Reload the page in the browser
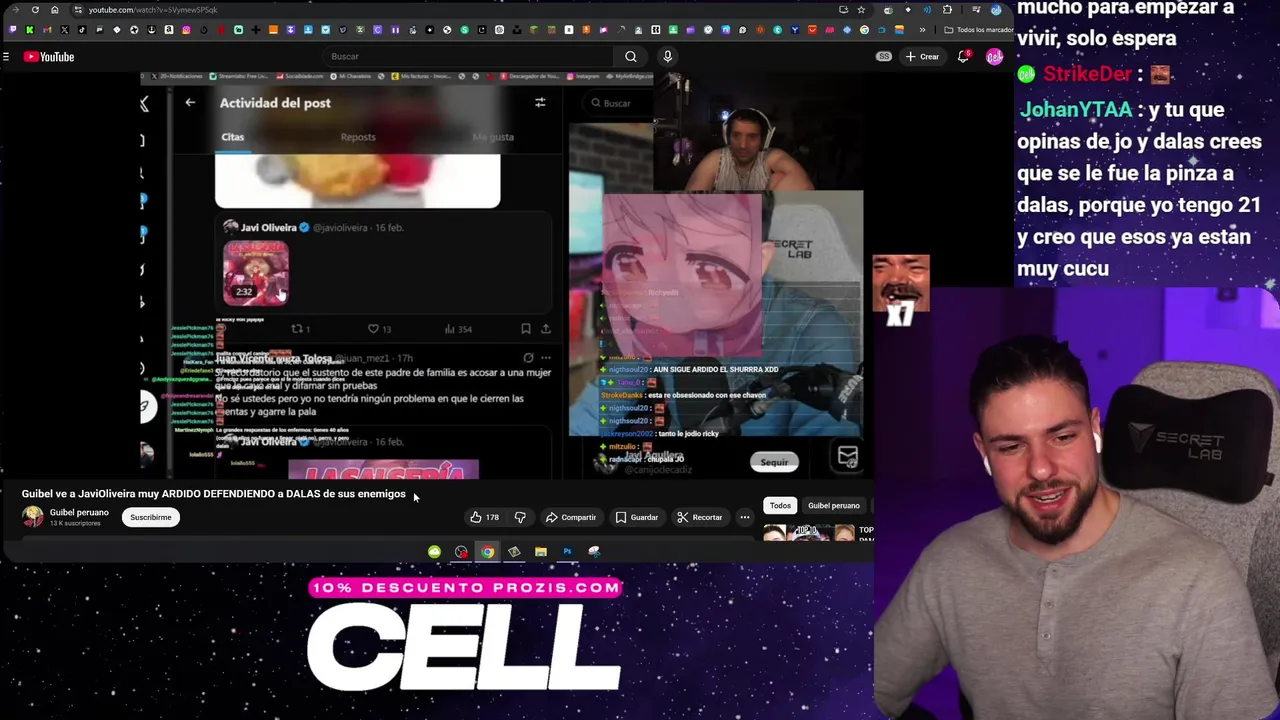The width and height of the screenshot is (1280, 720). [x=35, y=10]
